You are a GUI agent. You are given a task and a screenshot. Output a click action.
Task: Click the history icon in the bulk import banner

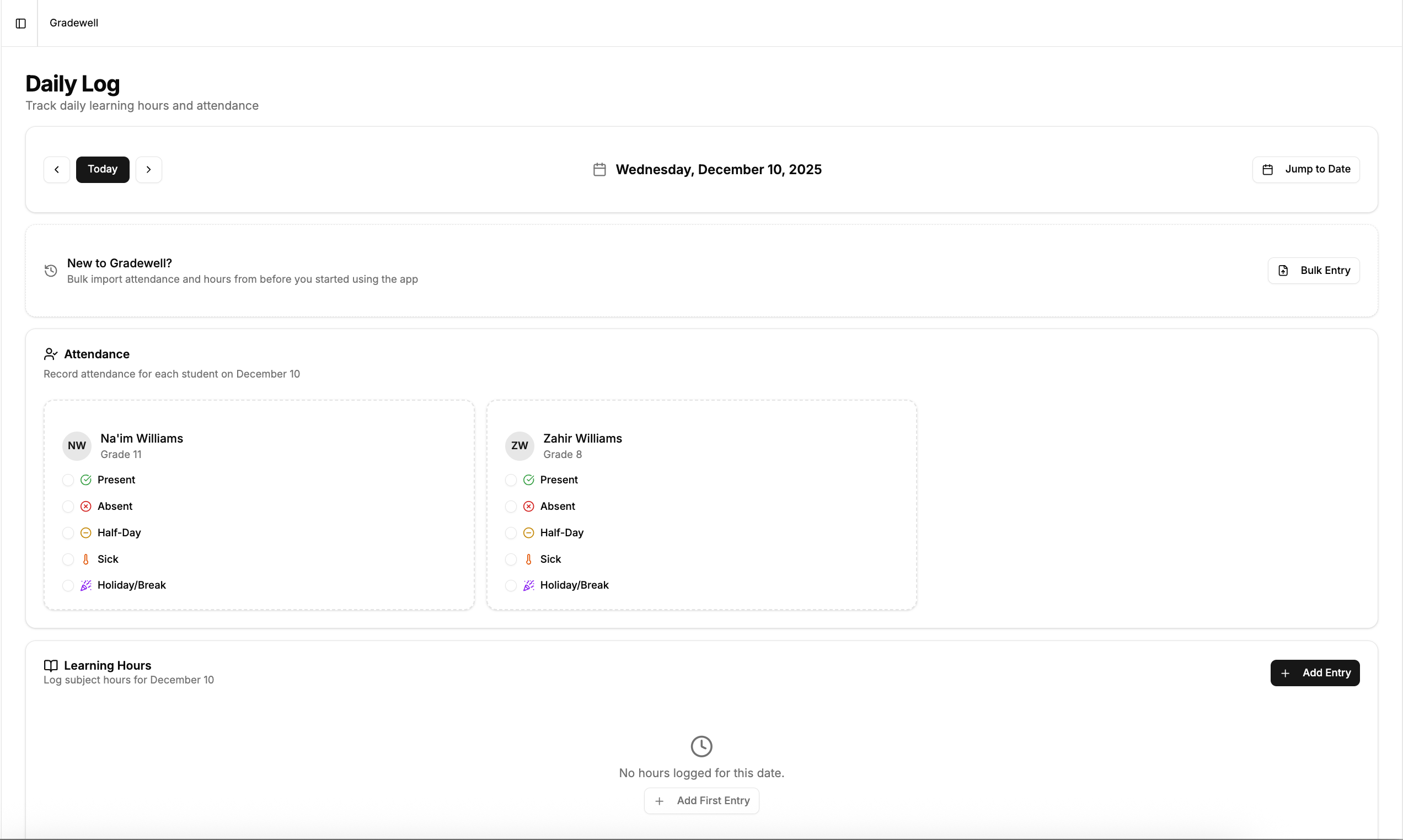tap(50, 270)
